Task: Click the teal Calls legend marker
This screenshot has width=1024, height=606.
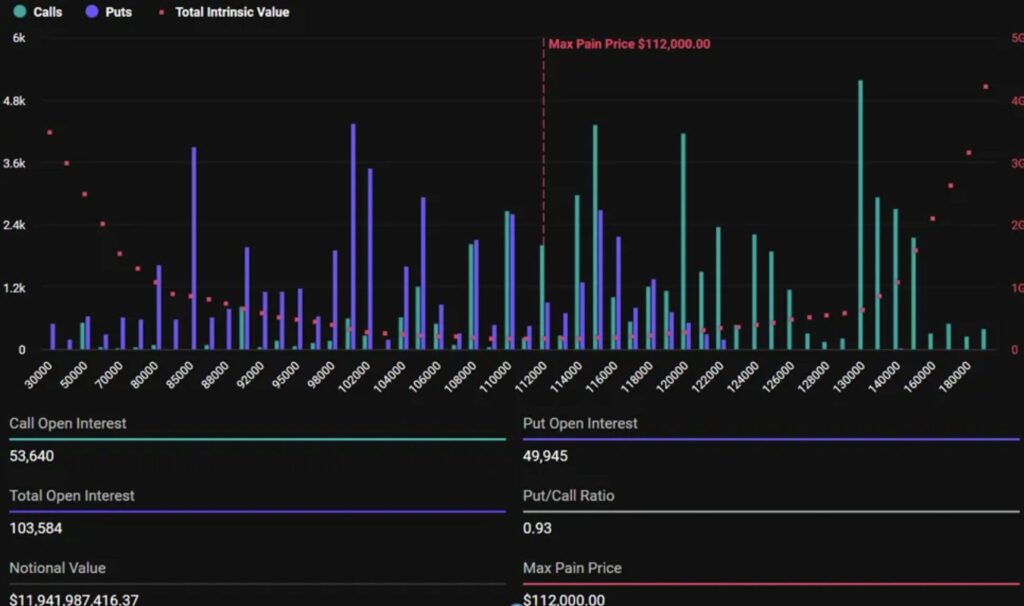Action: tap(18, 12)
